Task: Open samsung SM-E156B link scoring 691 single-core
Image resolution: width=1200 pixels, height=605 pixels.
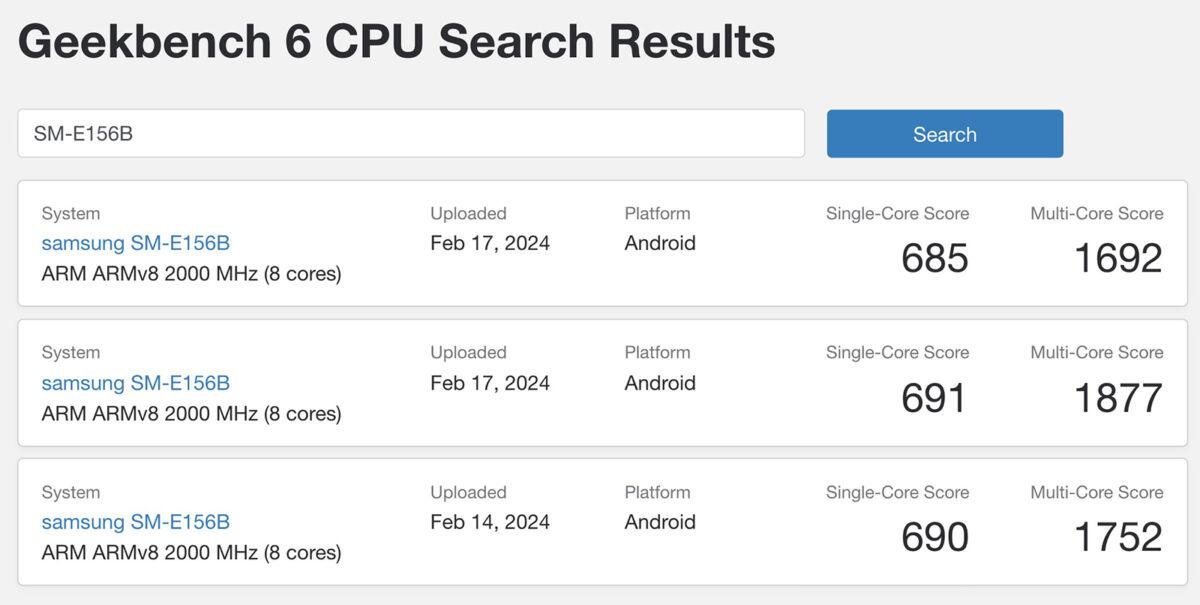Action: [x=136, y=383]
